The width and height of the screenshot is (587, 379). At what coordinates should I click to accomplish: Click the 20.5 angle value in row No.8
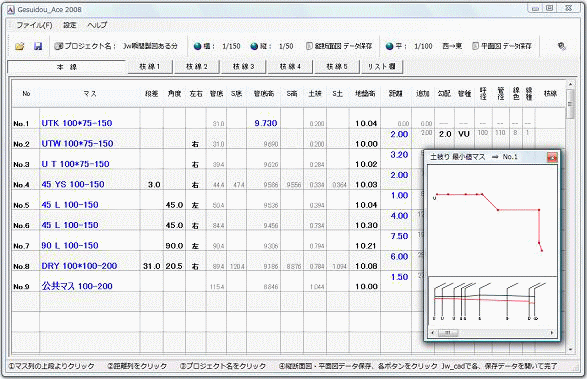(x=174, y=266)
